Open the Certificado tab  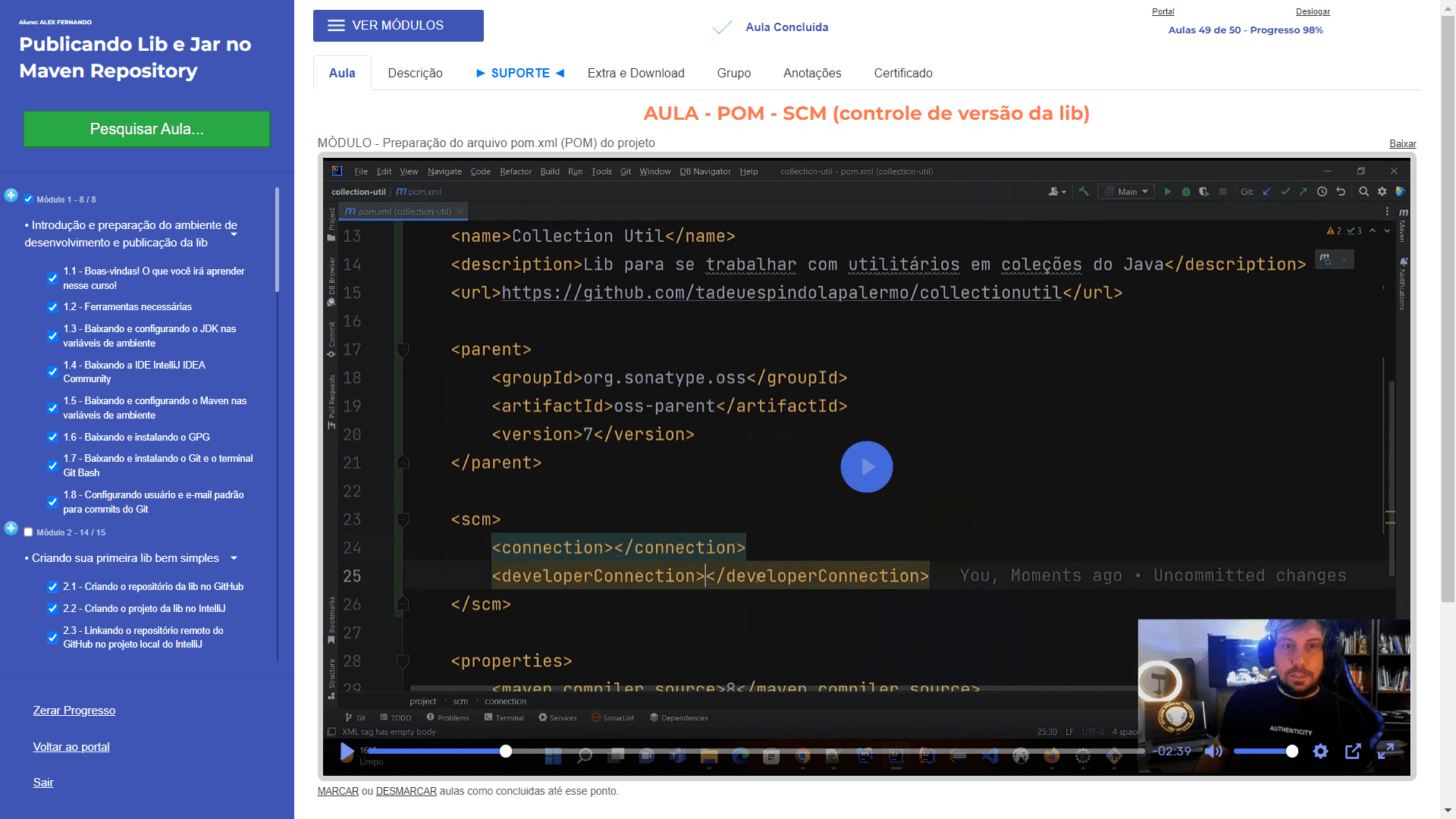[903, 73]
